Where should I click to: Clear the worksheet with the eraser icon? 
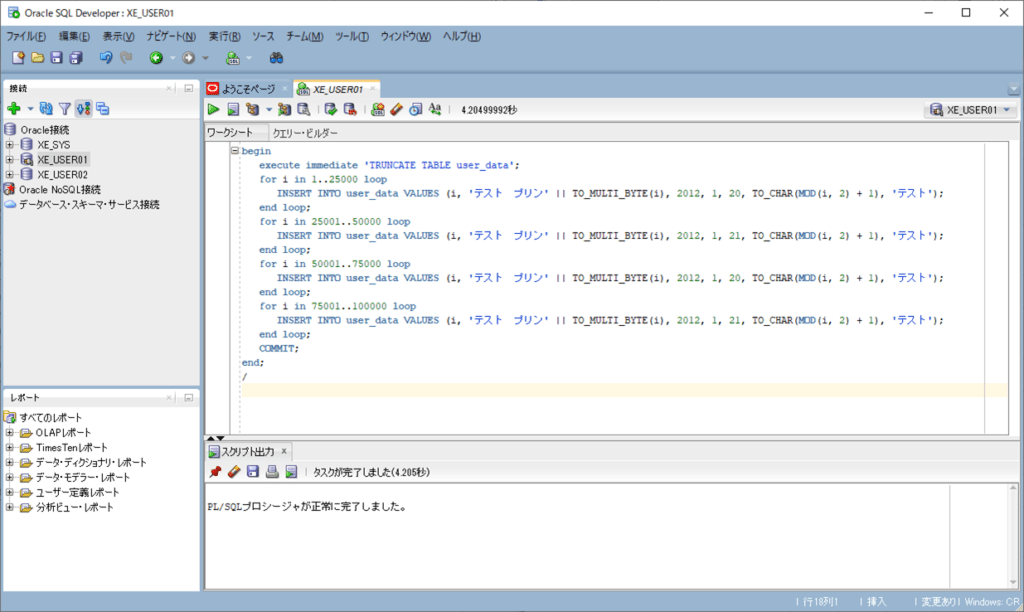[x=396, y=110]
